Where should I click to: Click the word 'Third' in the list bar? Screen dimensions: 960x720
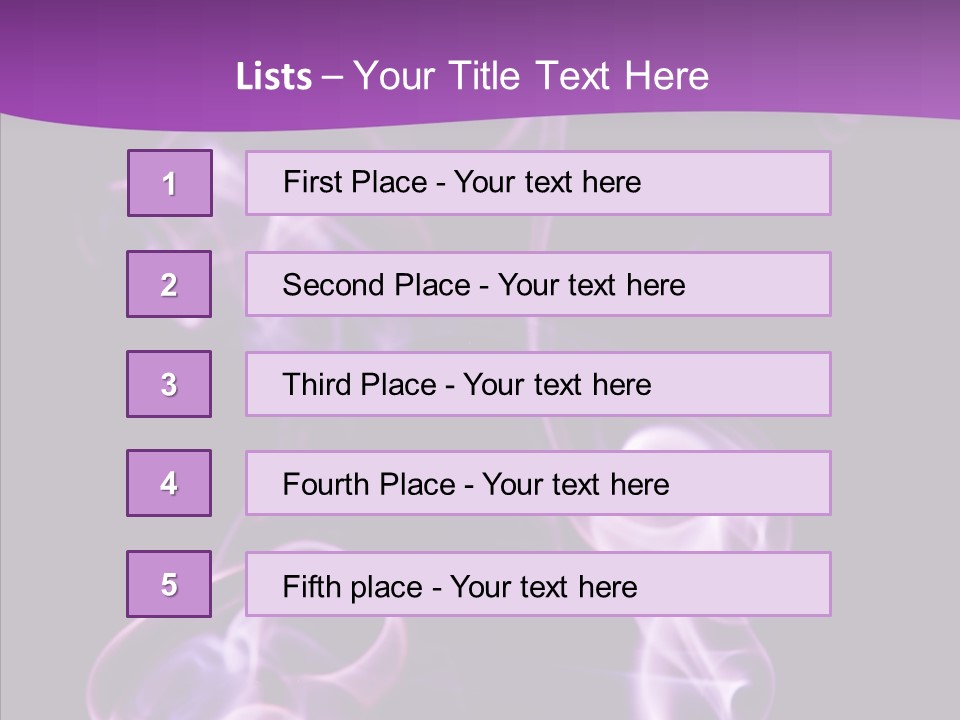[x=316, y=384]
